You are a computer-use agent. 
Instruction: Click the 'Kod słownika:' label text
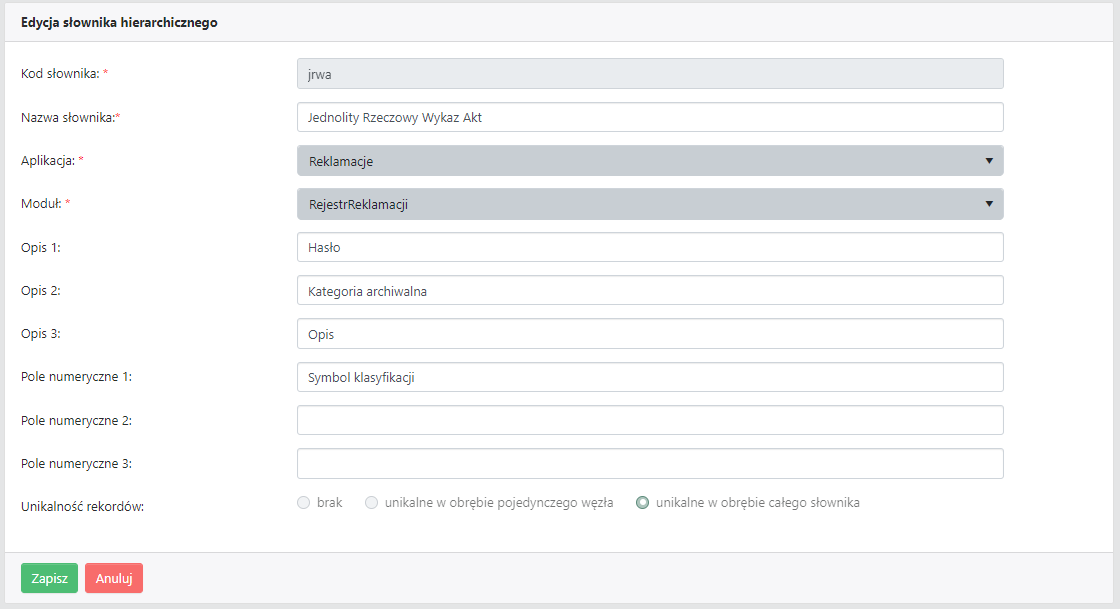click(x=60, y=74)
